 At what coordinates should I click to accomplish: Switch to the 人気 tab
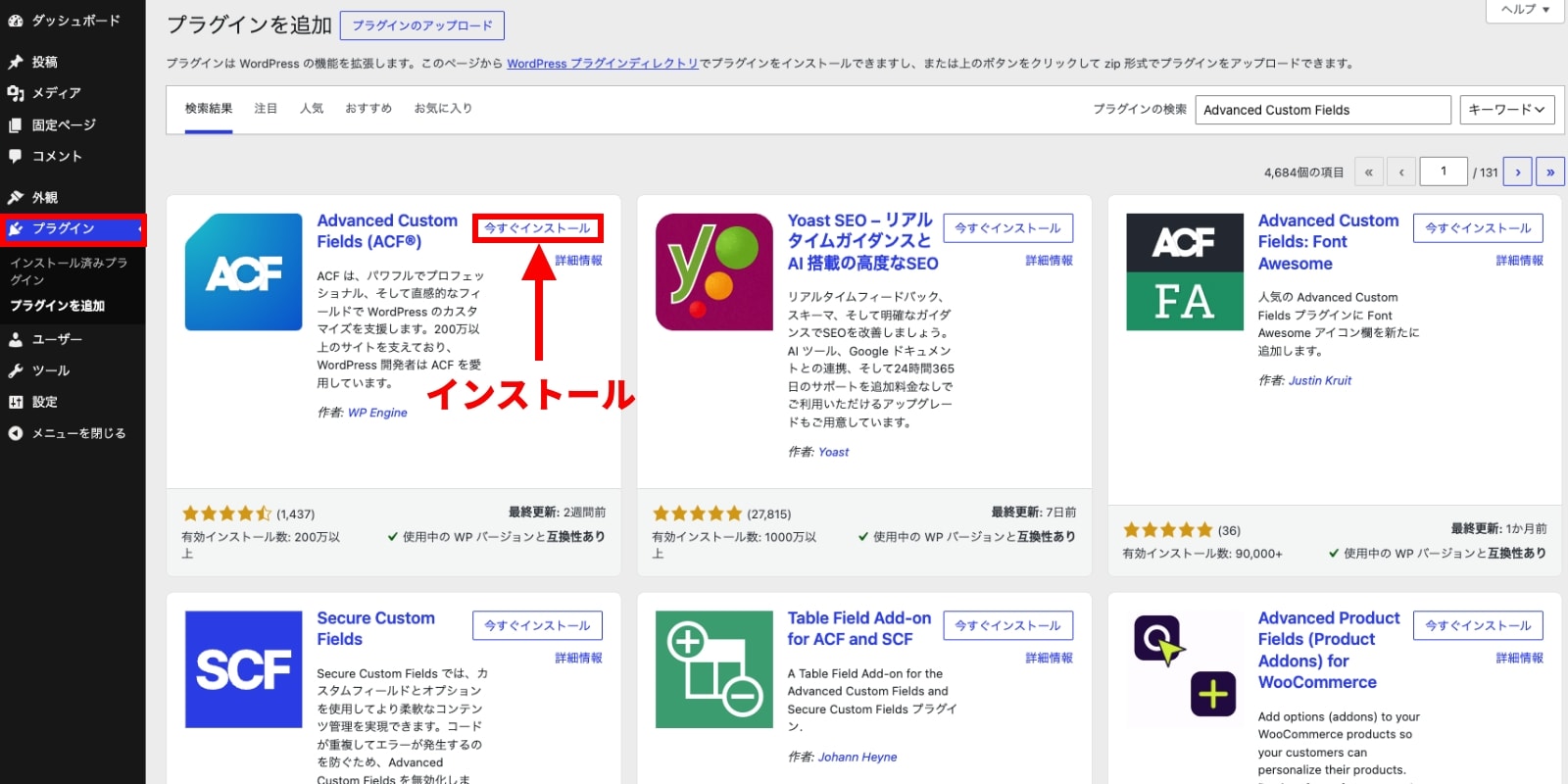pos(312,109)
